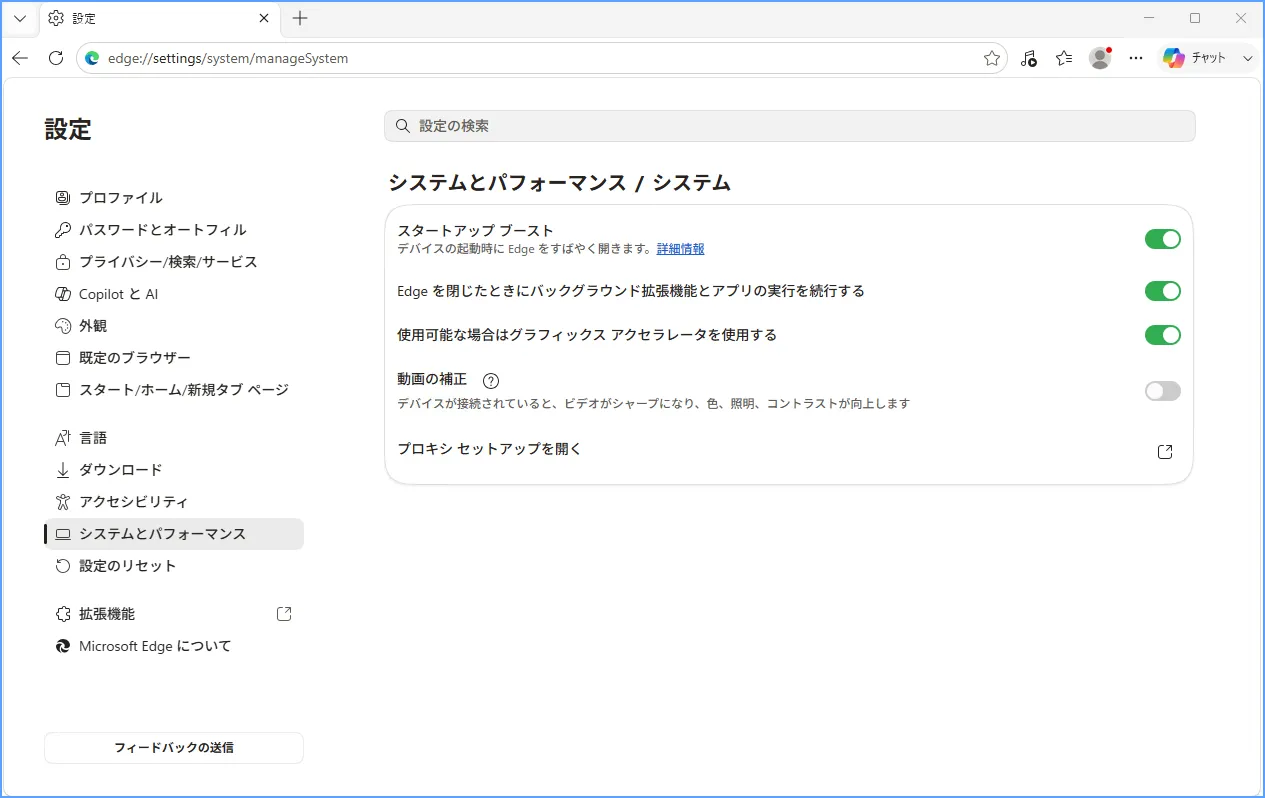Reload the page with refresh icon

[56, 58]
